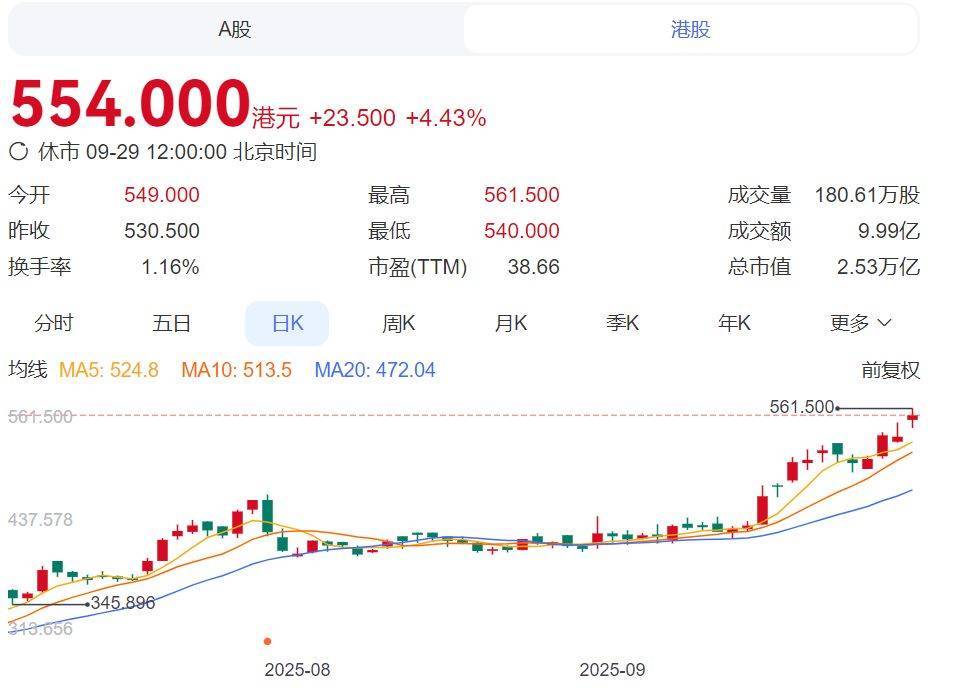This screenshot has width=976, height=690.
Task: Toggle the MA10 indicator label
Action: pos(236,371)
